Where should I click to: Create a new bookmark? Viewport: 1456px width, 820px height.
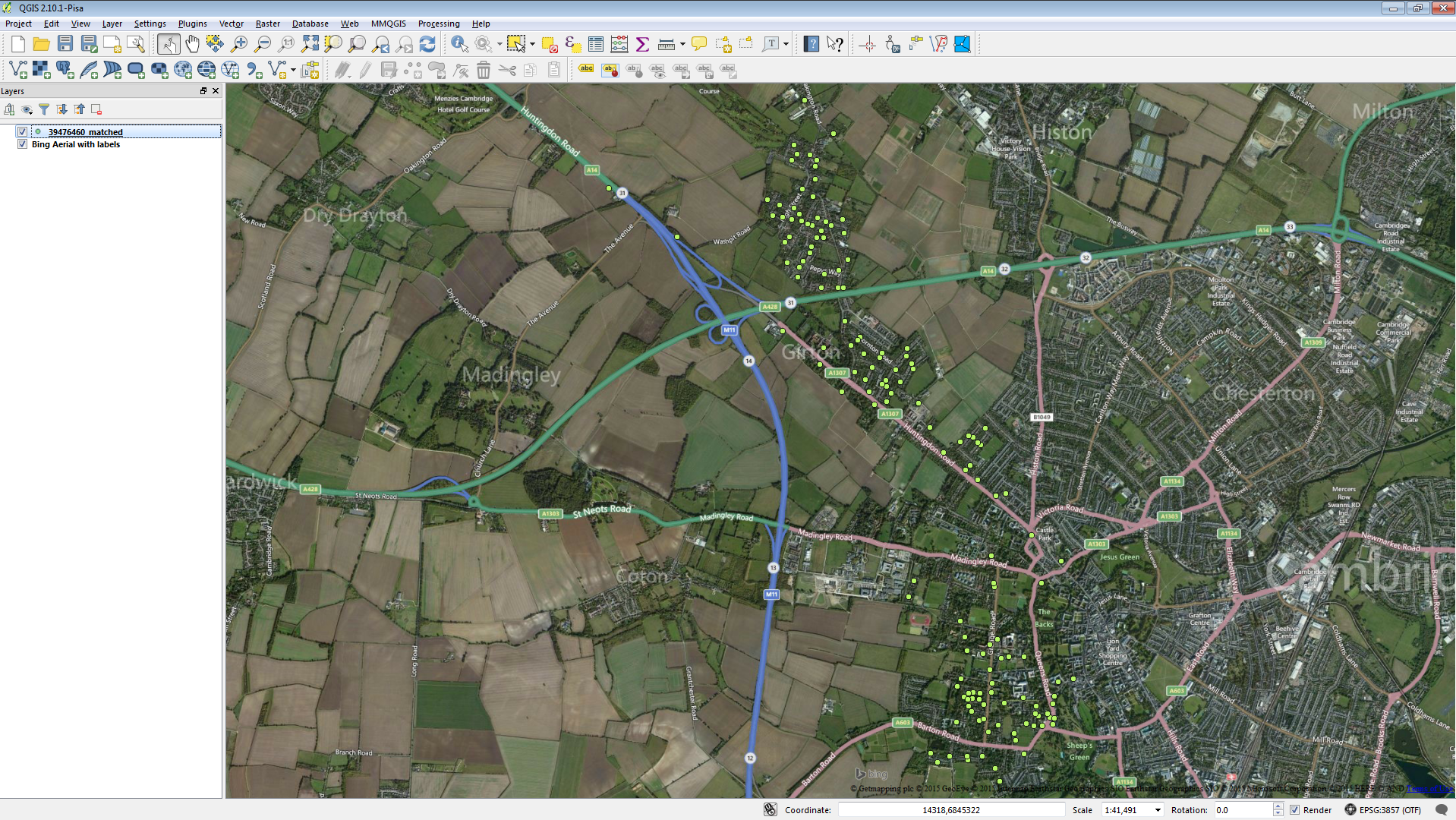pyautogui.click(x=723, y=44)
